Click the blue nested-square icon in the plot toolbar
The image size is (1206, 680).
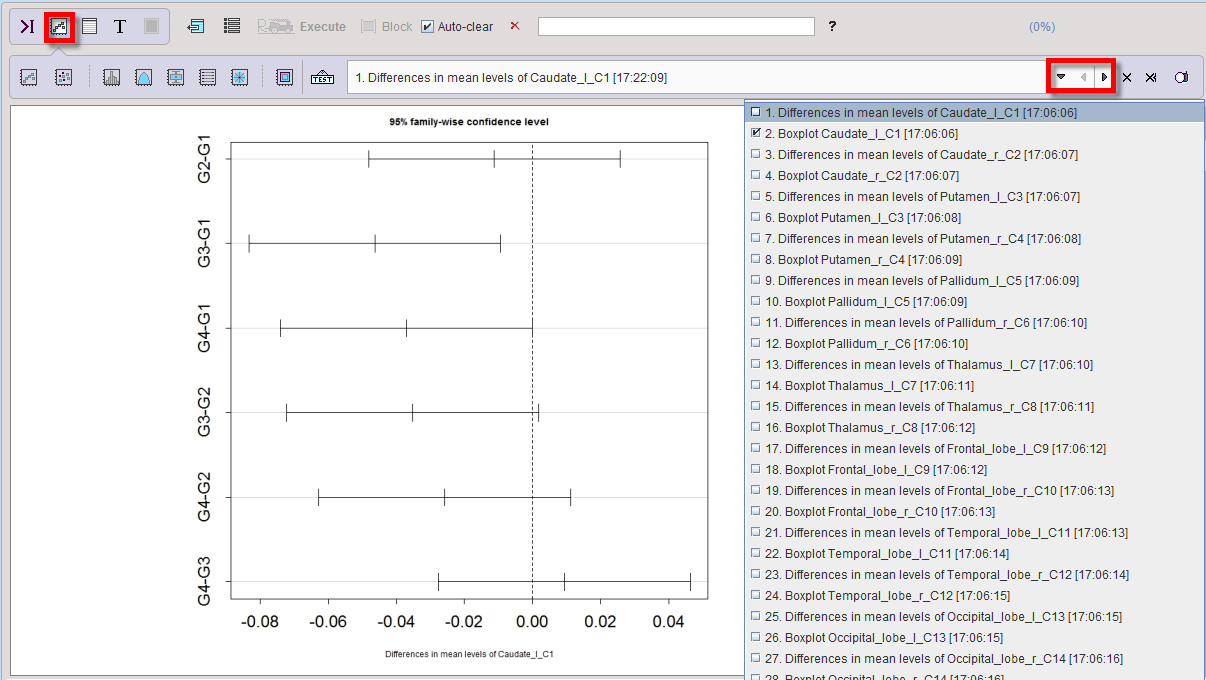[285, 77]
